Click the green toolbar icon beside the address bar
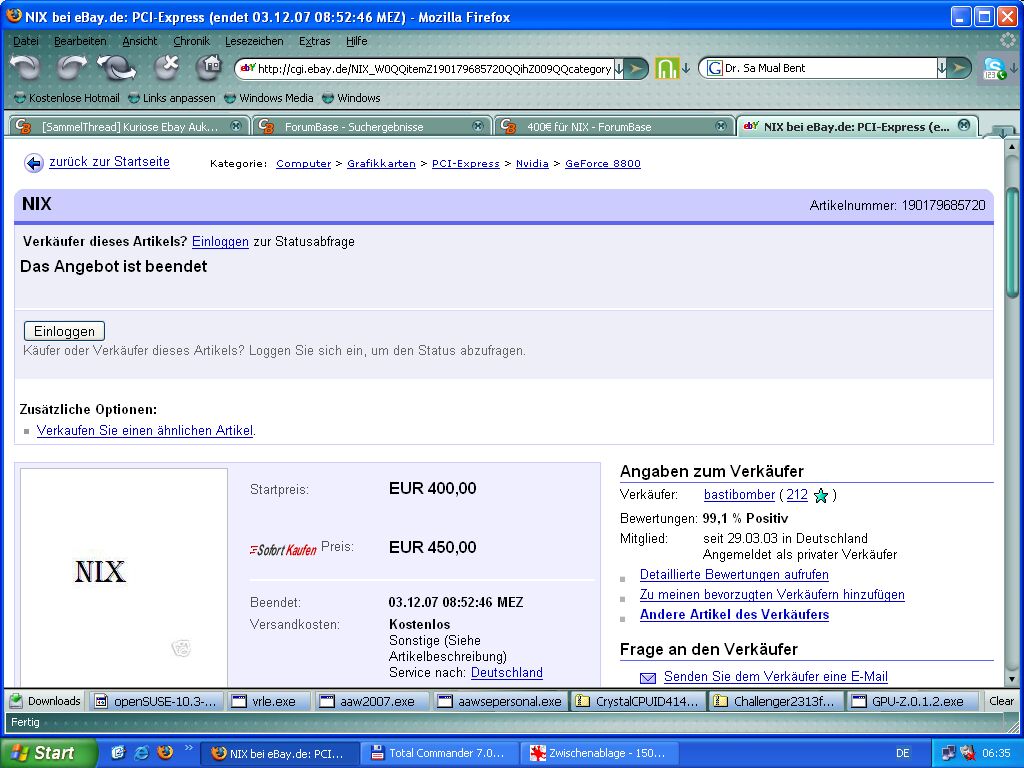Image resolution: width=1024 pixels, height=768 pixels. 667,68
